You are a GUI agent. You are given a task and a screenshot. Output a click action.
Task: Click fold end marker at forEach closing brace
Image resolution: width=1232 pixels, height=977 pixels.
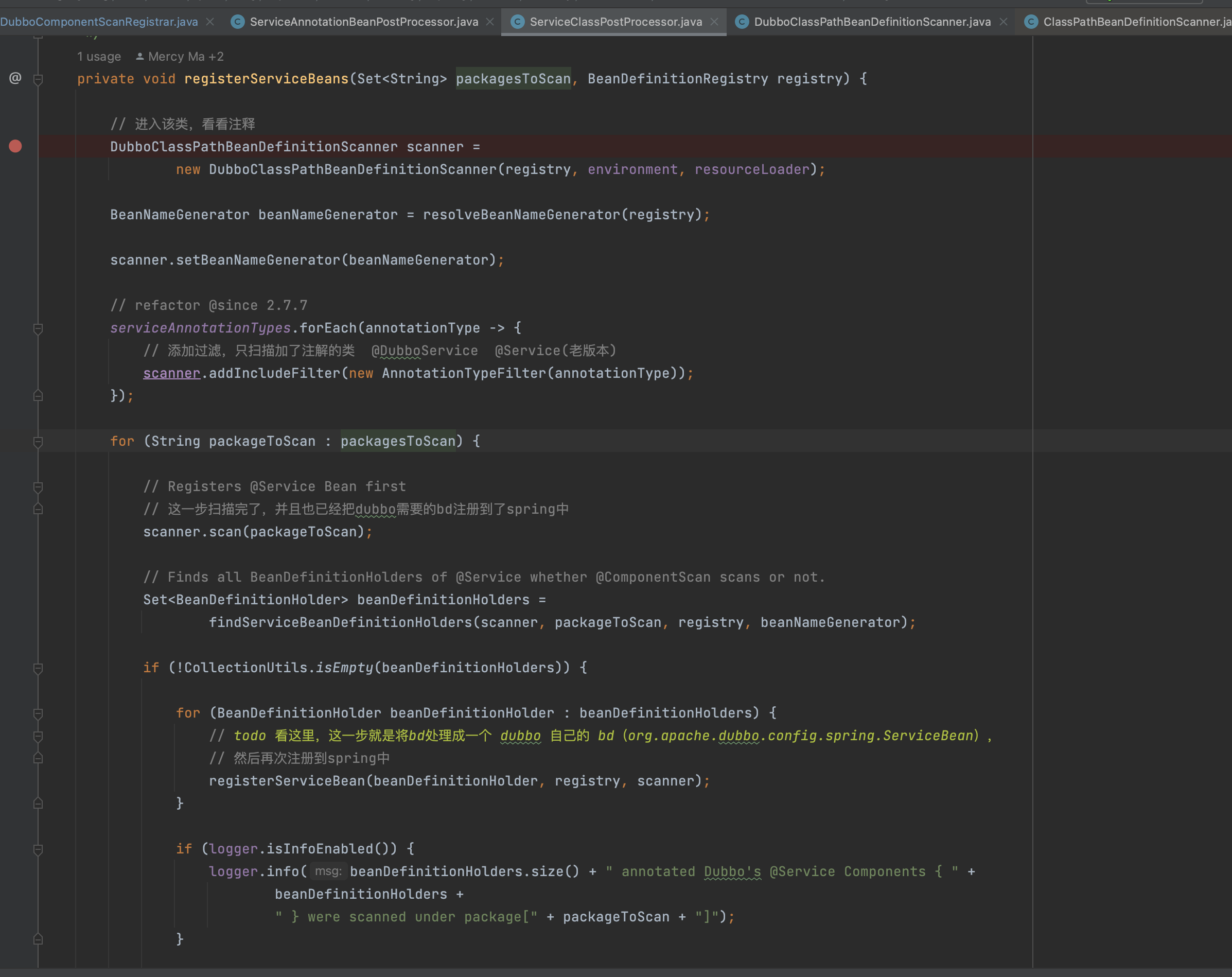pos(38,396)
